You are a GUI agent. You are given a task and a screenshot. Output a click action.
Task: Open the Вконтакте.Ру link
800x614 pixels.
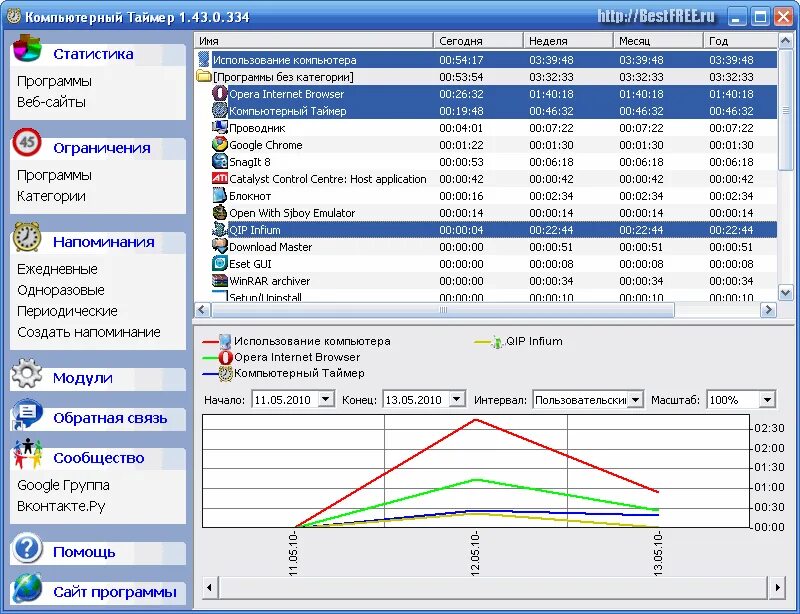tap(61, 506)
